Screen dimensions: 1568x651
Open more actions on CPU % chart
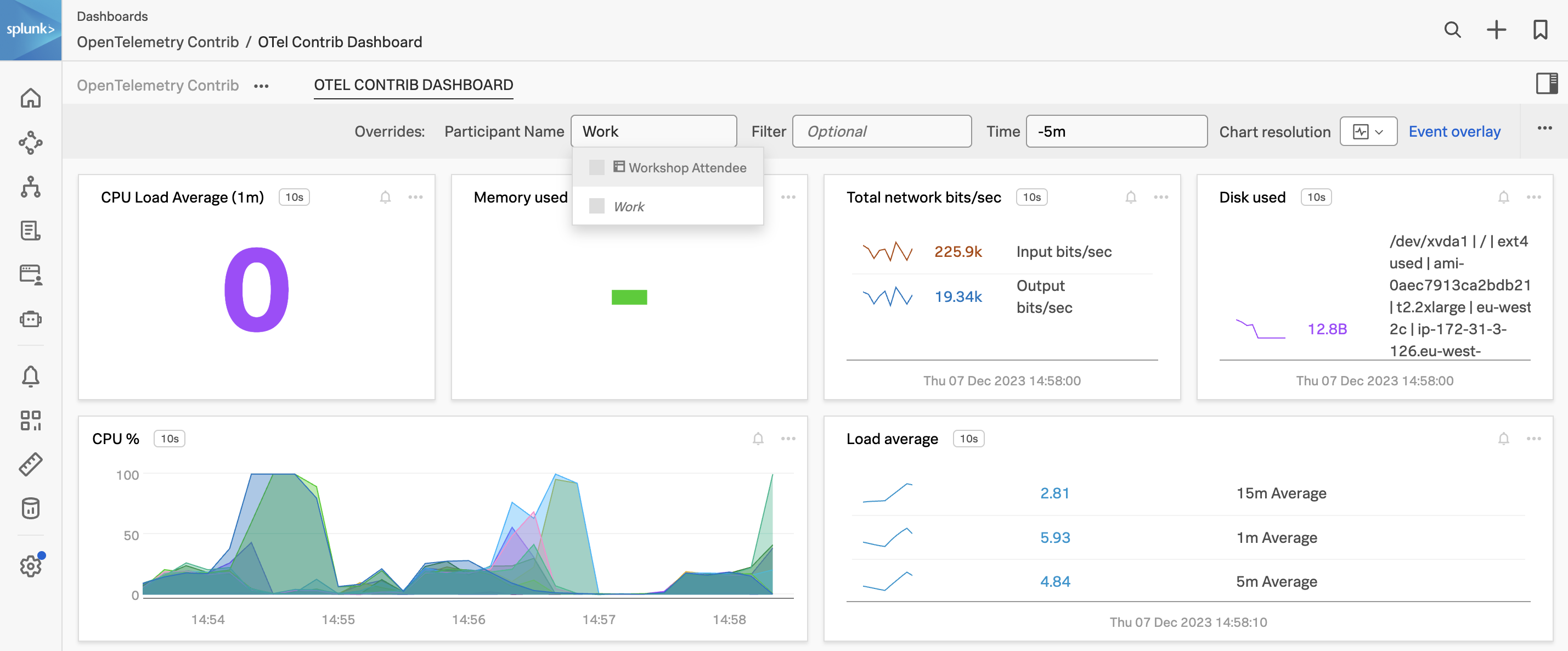(788, 439)
